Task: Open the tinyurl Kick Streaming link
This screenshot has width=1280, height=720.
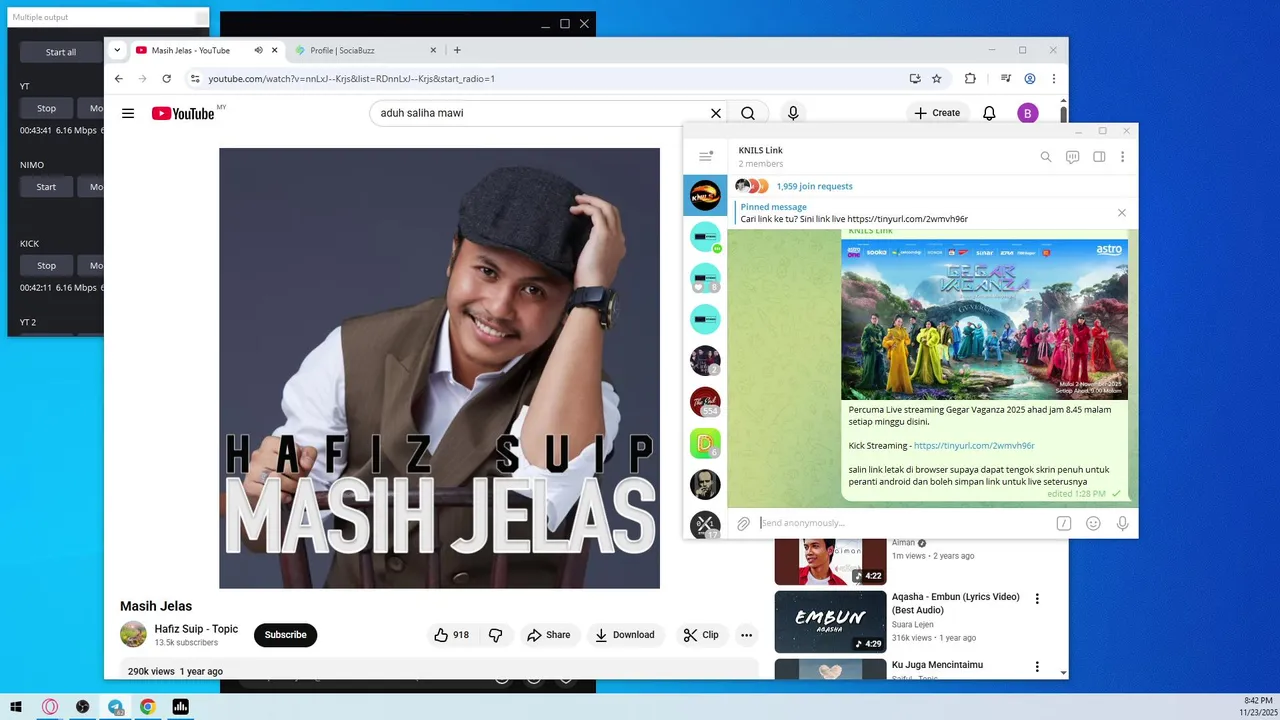Action: pos(973,446)
